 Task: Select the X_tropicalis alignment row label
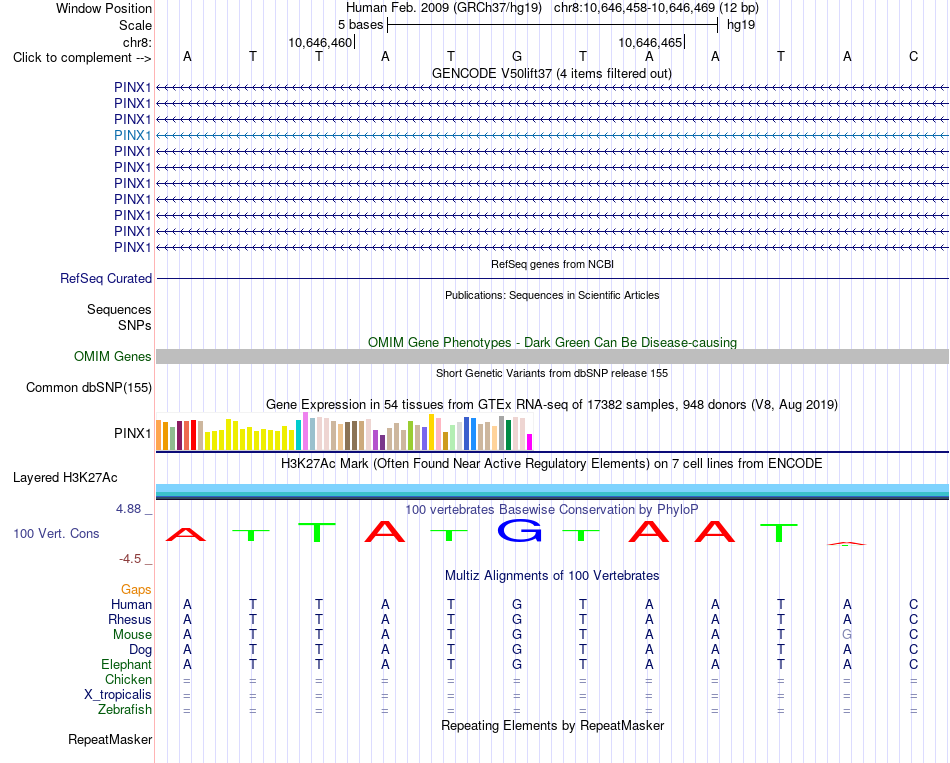coord(118,695)
